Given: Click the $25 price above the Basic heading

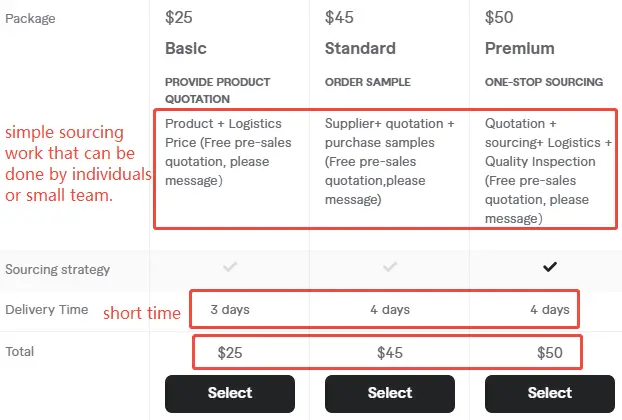Looking at the screenshot, I should [179, 17].
